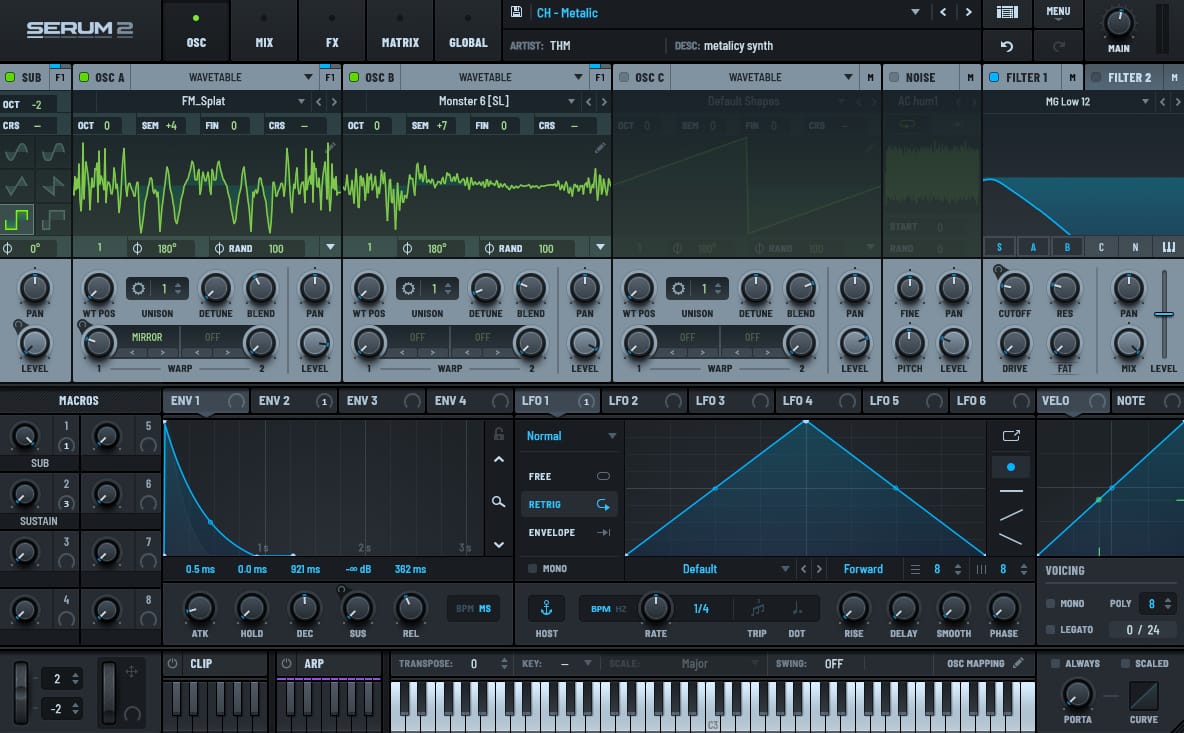Select the ENV 2 tab

(294, 401)
